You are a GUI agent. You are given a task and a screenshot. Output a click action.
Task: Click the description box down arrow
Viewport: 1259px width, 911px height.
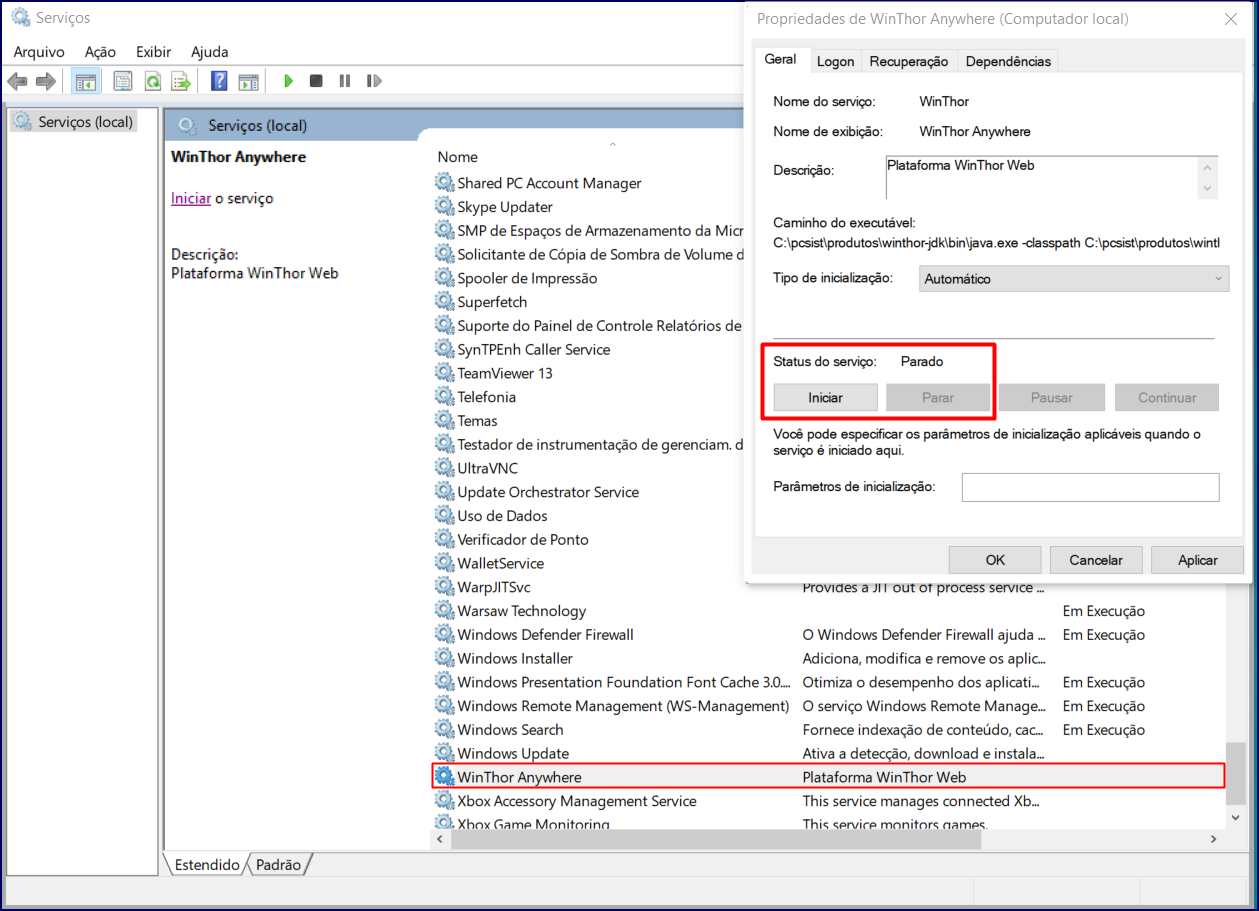click(1208, 188)
